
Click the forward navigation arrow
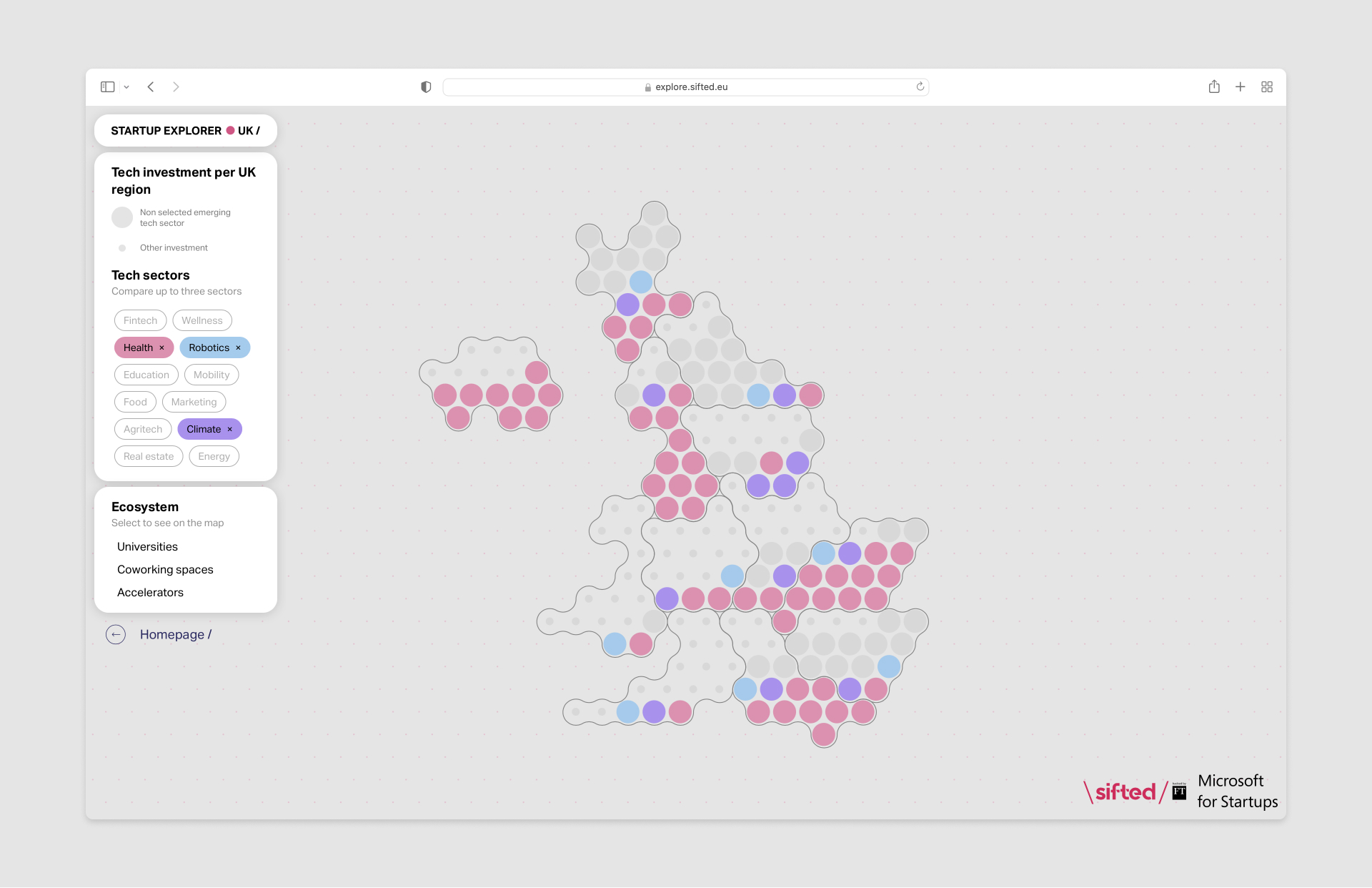click(177, 87)
